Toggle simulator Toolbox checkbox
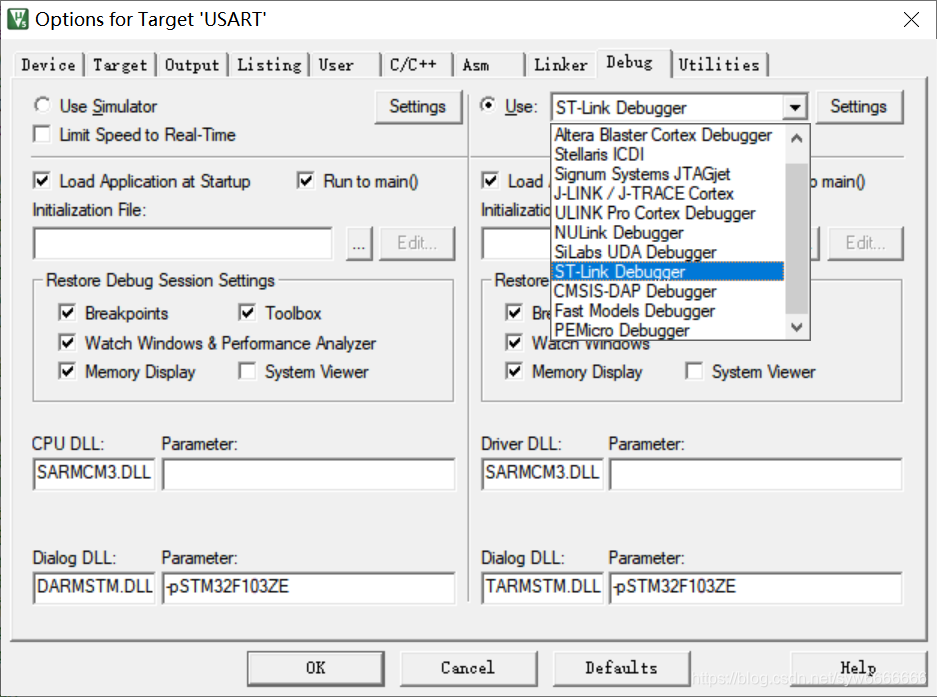 [247, 313]
